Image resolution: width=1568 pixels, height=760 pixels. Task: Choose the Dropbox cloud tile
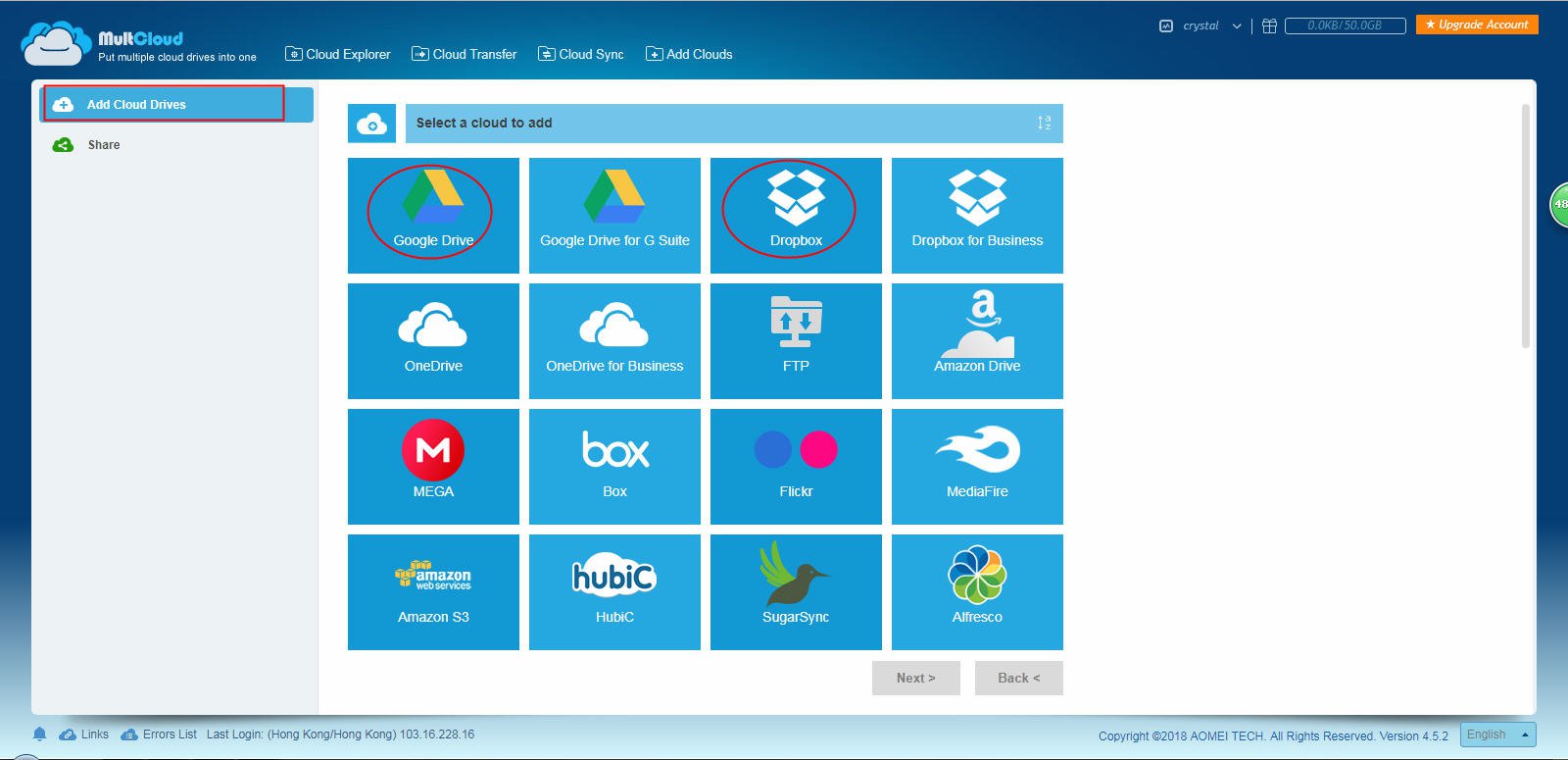pyautogui.click(x=796, y=215)
